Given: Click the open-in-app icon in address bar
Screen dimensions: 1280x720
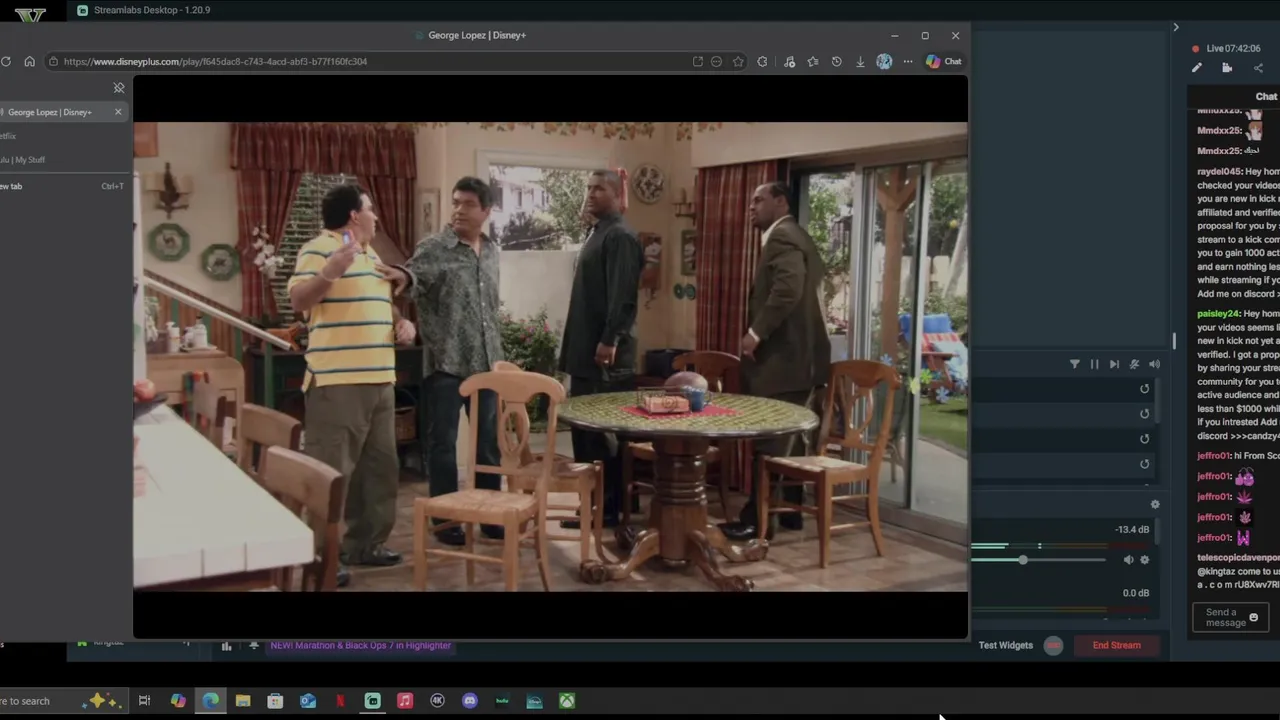Looking at the screenshot, I should tap(698, 61).
